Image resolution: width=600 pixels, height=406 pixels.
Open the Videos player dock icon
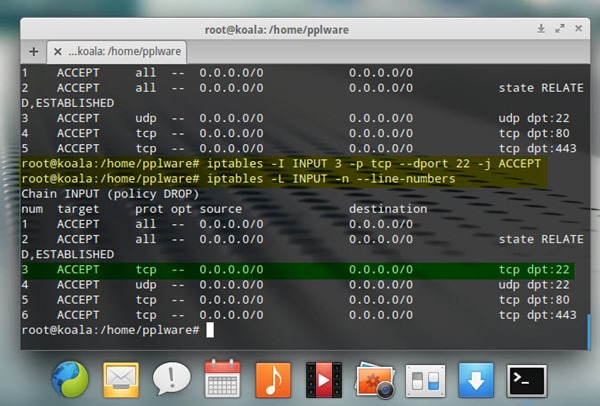pyautogui.click(x=324, y=380)
